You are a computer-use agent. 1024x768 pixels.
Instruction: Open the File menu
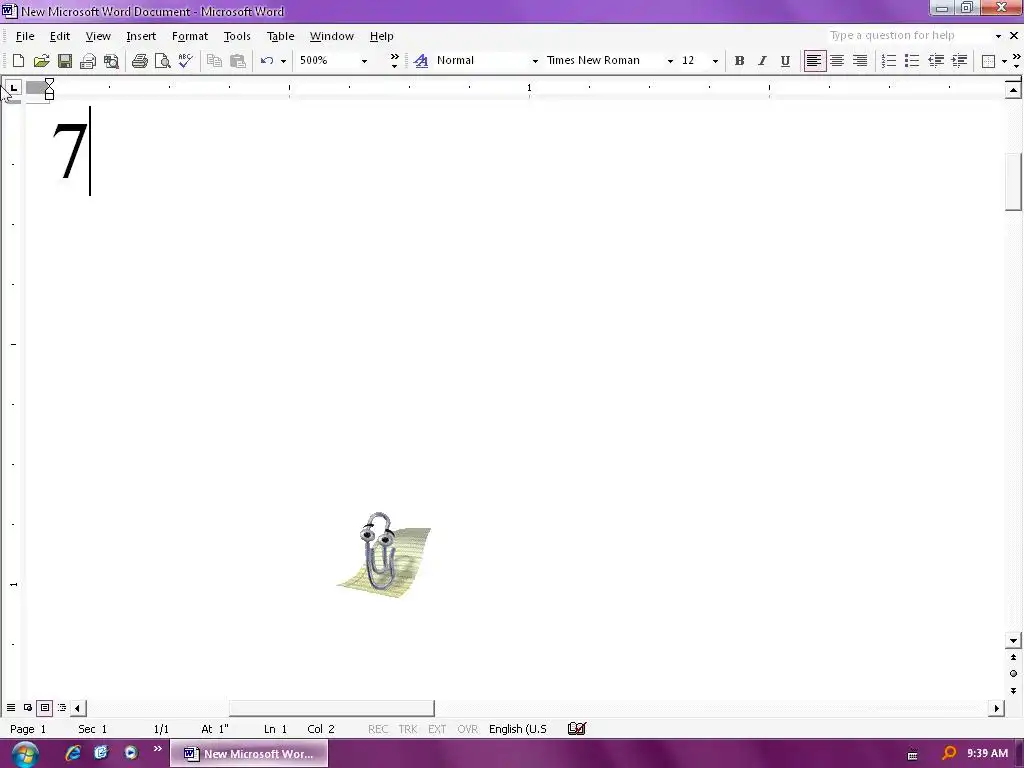25,36
